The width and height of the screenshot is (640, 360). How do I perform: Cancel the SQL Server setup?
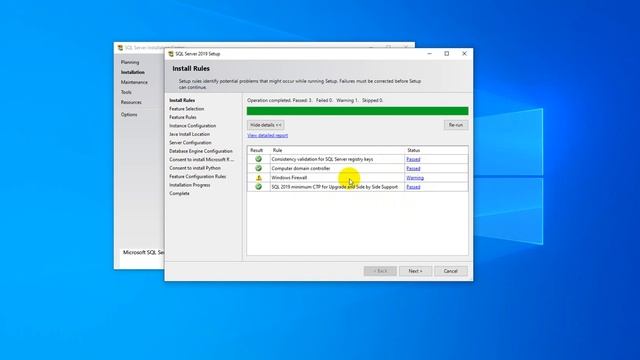[x=451, y=271]
